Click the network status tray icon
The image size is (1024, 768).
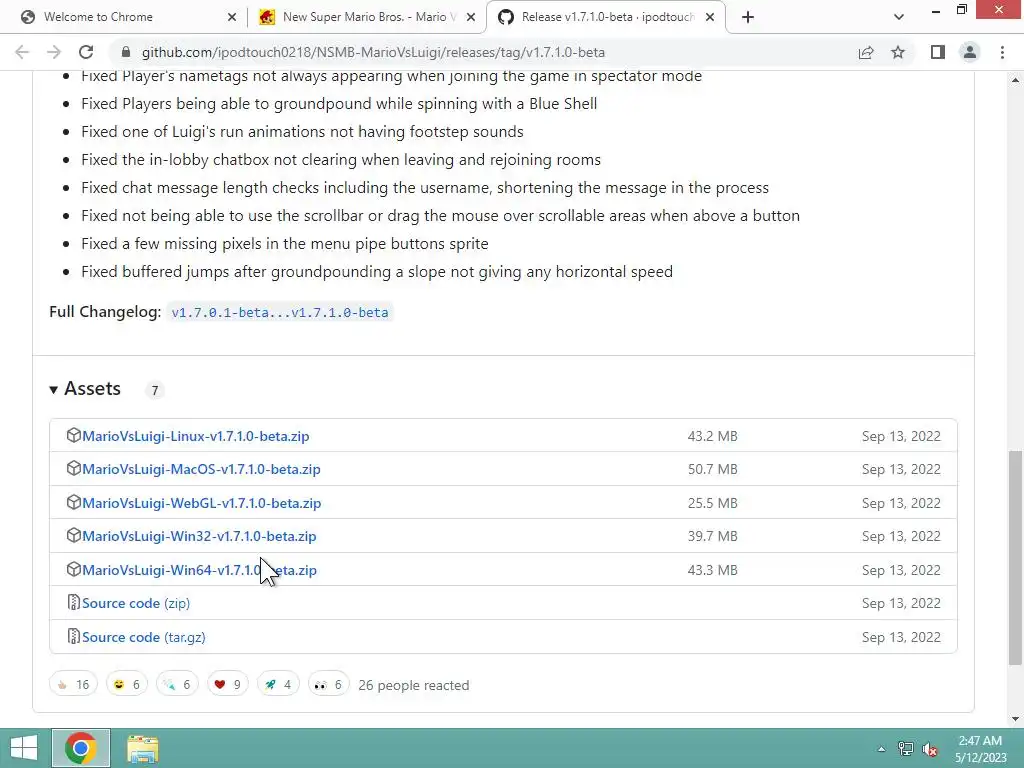click(906, 749)
